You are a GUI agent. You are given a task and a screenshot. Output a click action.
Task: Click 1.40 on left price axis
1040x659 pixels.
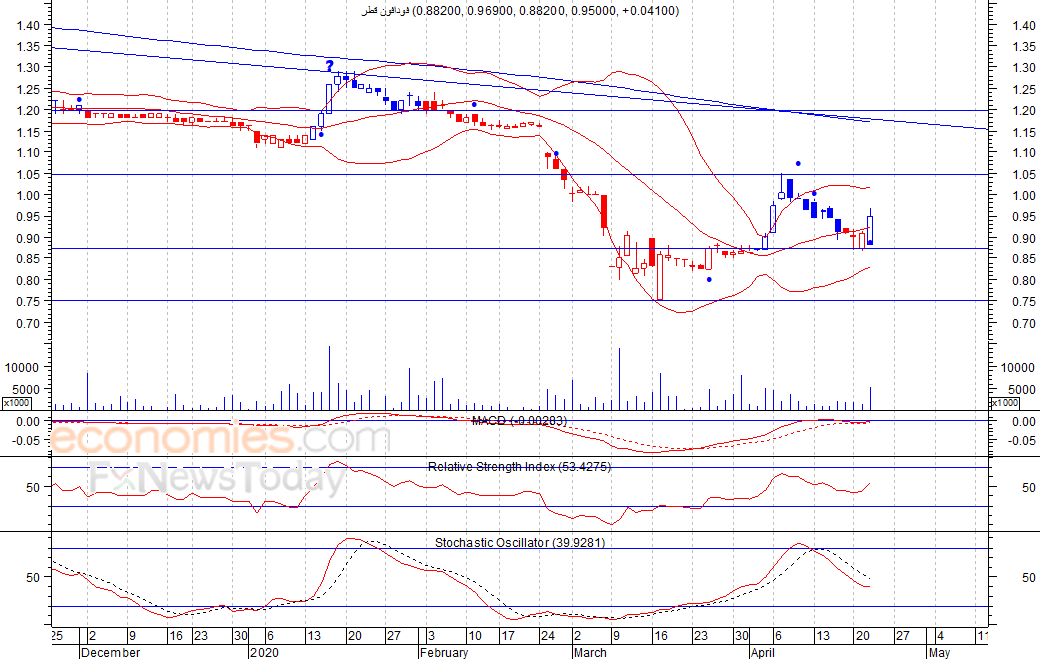coord(30,25)
